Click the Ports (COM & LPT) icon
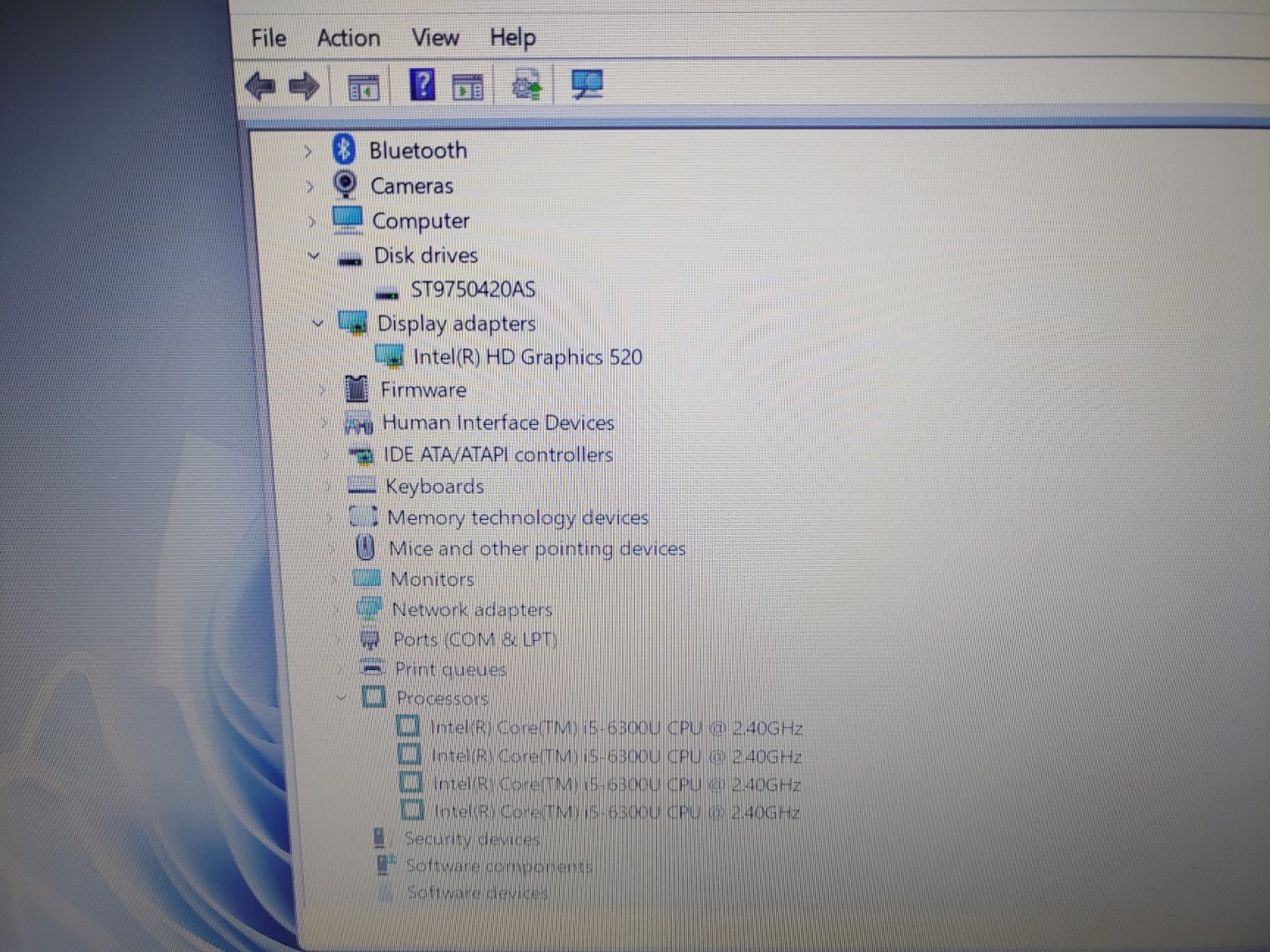Screen dimensions: 1270x952 [370, 639]
